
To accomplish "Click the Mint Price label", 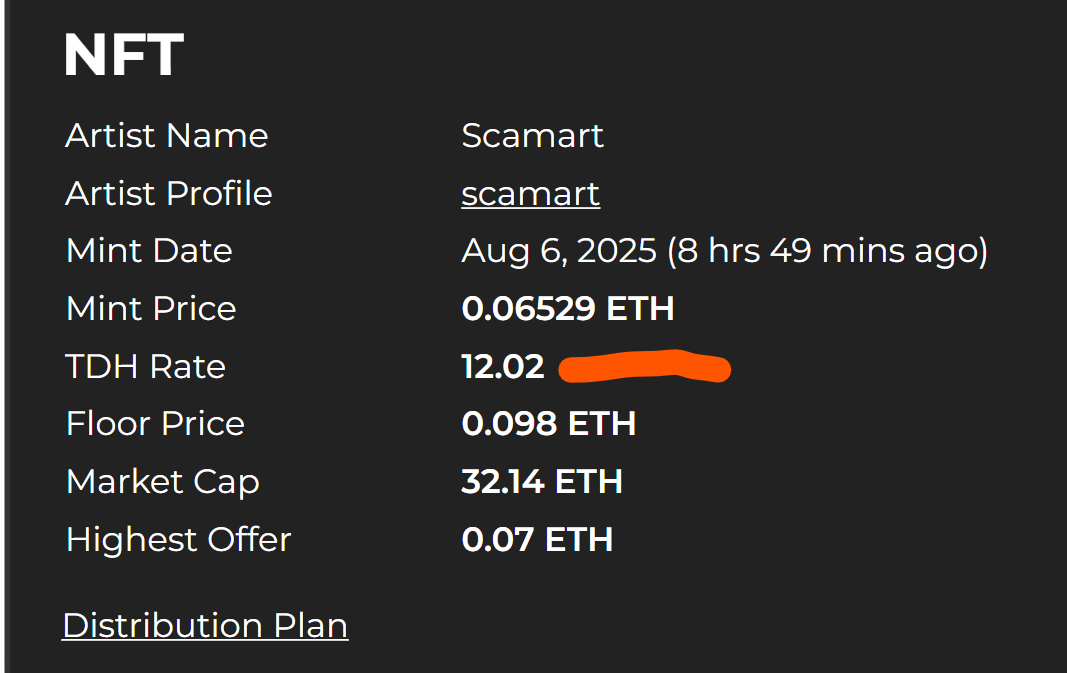I will pyautogui.click(x=151, y=308).
